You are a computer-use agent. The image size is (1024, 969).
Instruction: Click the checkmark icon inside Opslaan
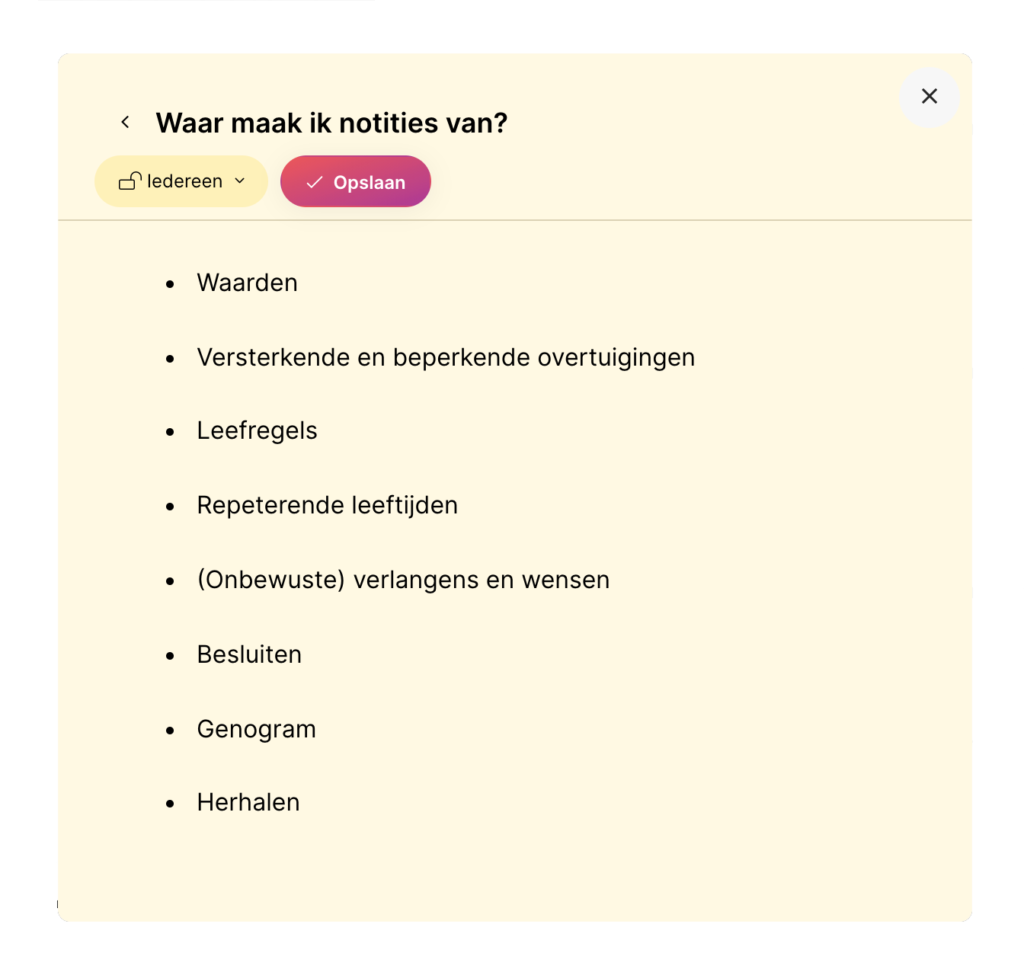coord(314,182)
